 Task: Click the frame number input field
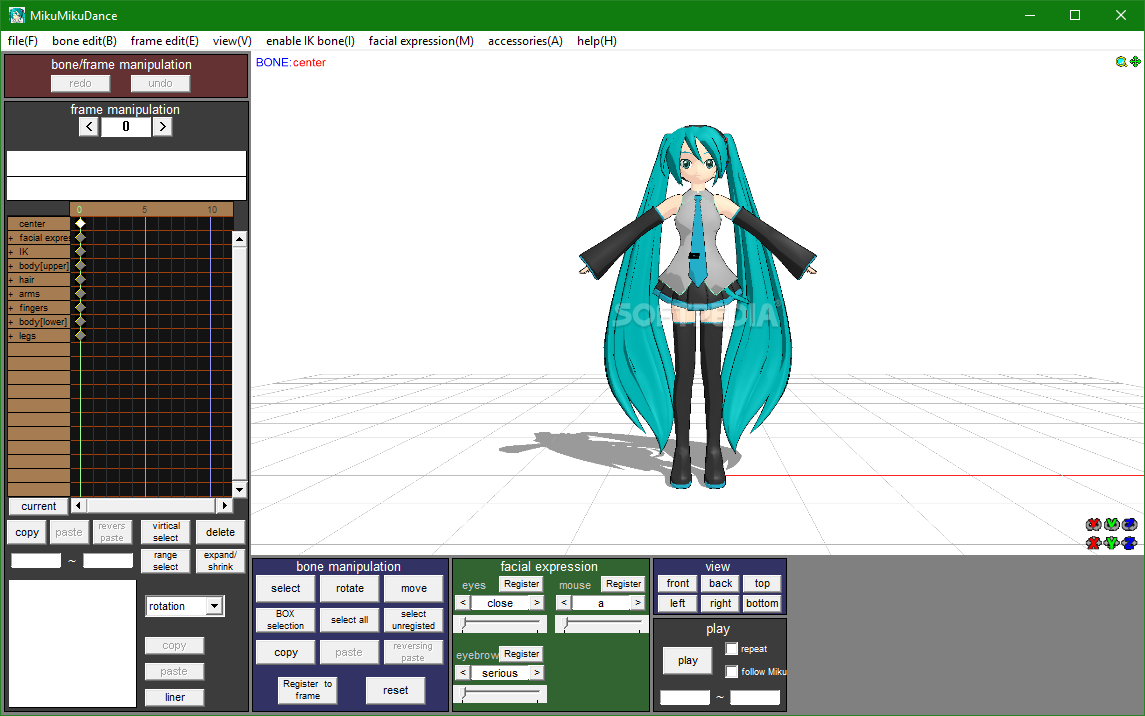pos(126,126)
